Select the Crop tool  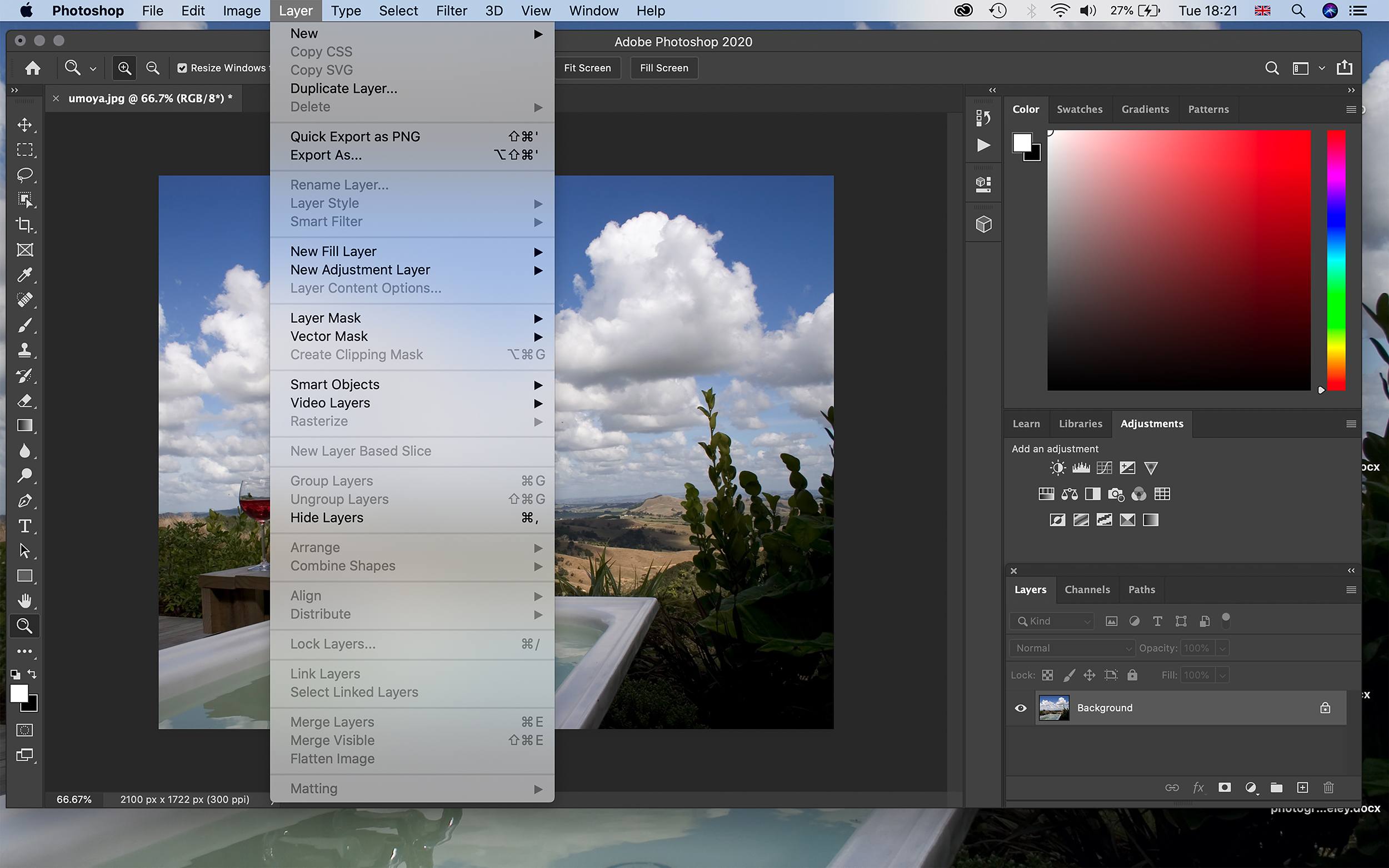24,225
